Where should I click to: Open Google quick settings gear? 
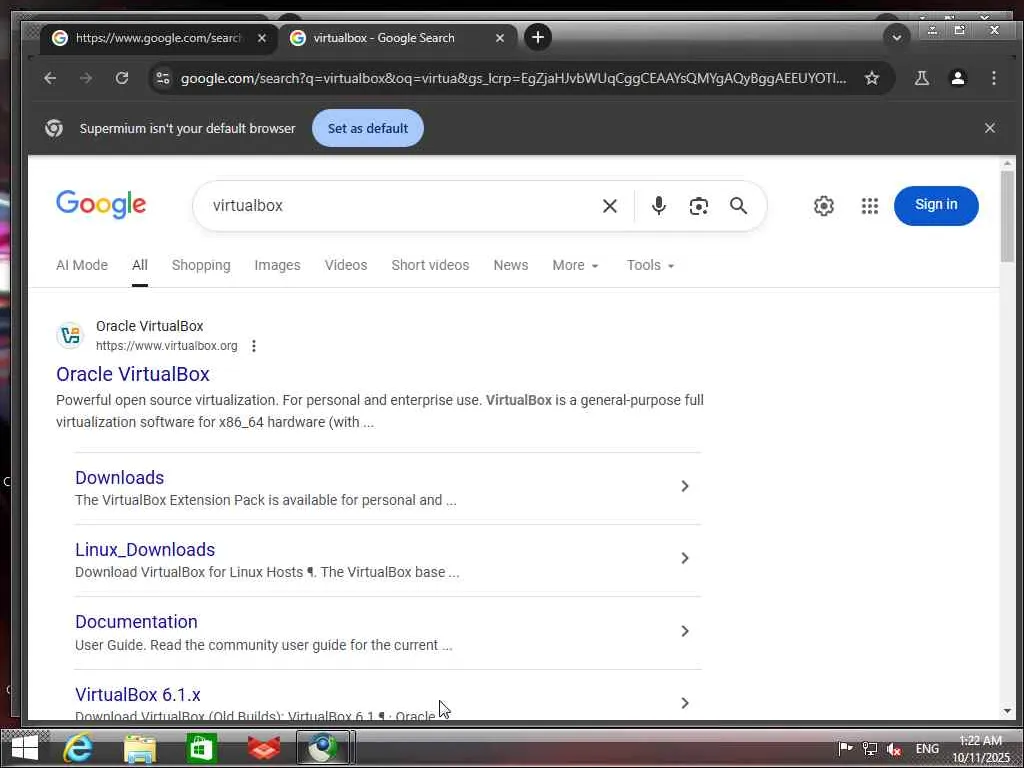tap(824, 206)
